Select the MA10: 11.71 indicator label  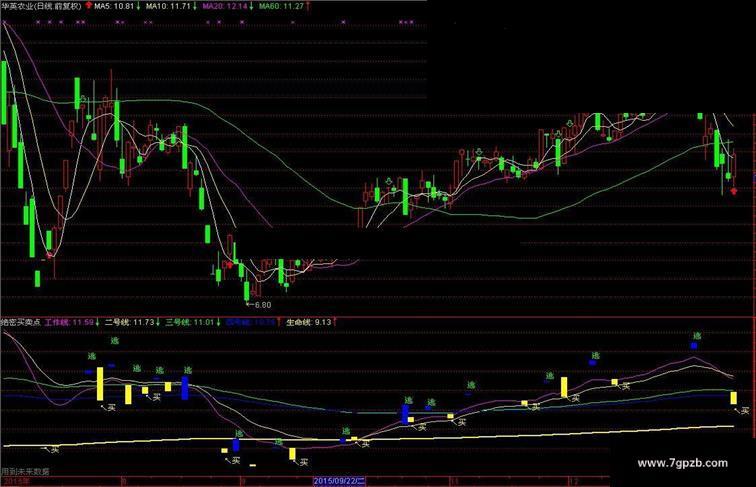click(168, 6)
